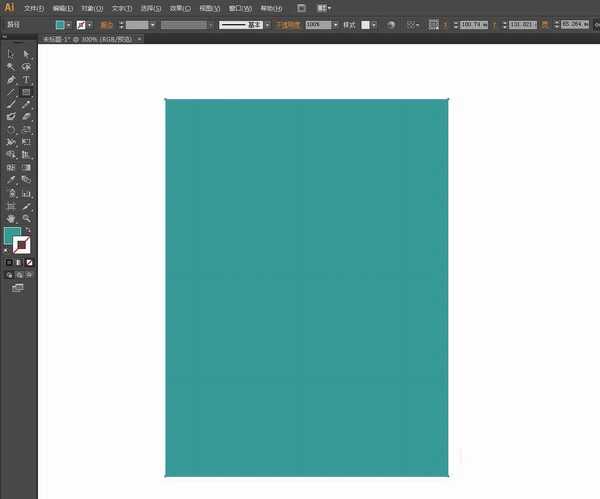Open the 文件 (File) menu

(35, 8)
